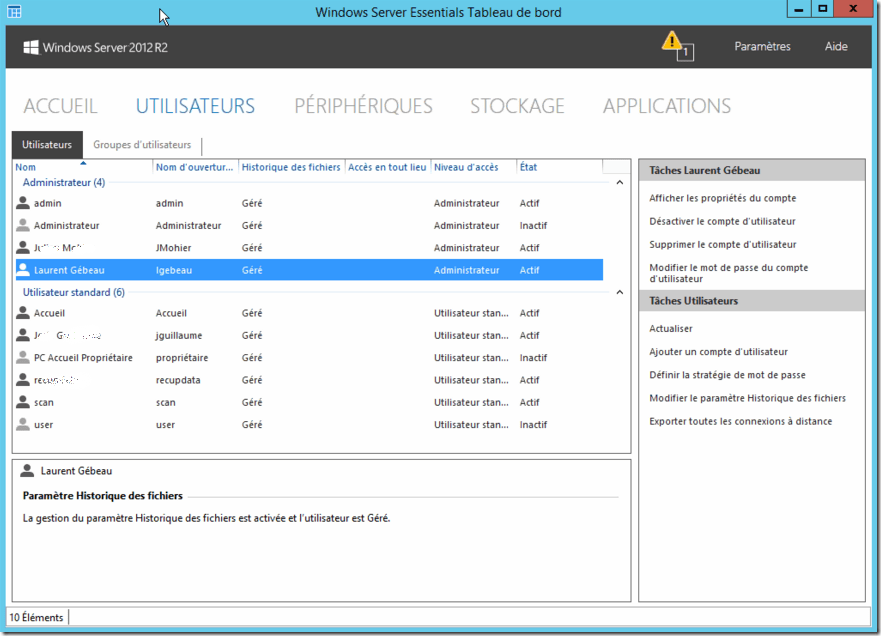Select the recupdata user row
881x636 pixels.
[x=300, y=379]
